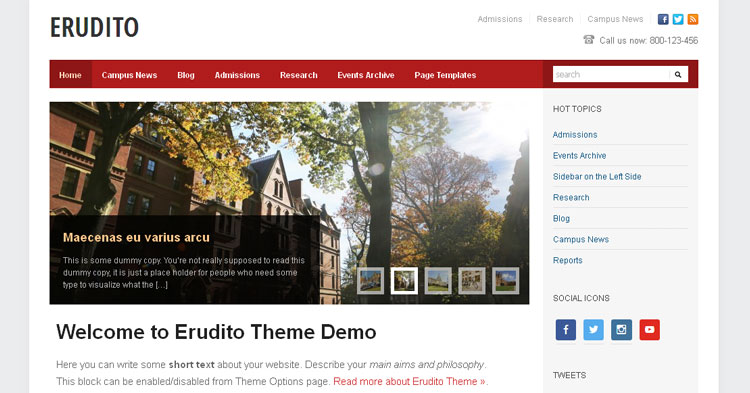Click the Welcome to Erudito Theme Demo heading
750x393 pixels.
(216, 332)
